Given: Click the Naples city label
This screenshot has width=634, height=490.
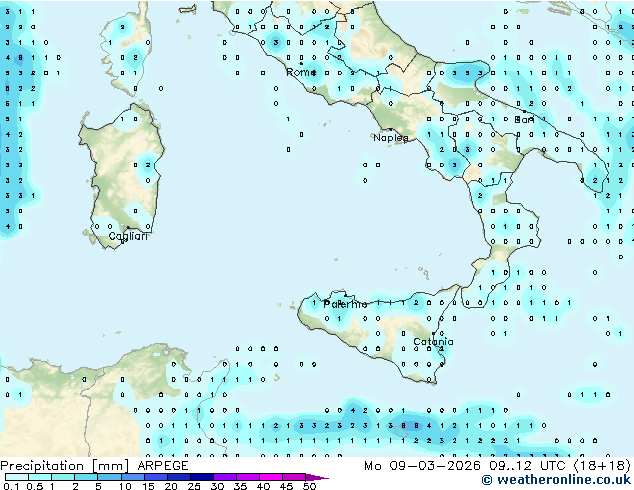Looking at the screenshot, I should [391, 138].
